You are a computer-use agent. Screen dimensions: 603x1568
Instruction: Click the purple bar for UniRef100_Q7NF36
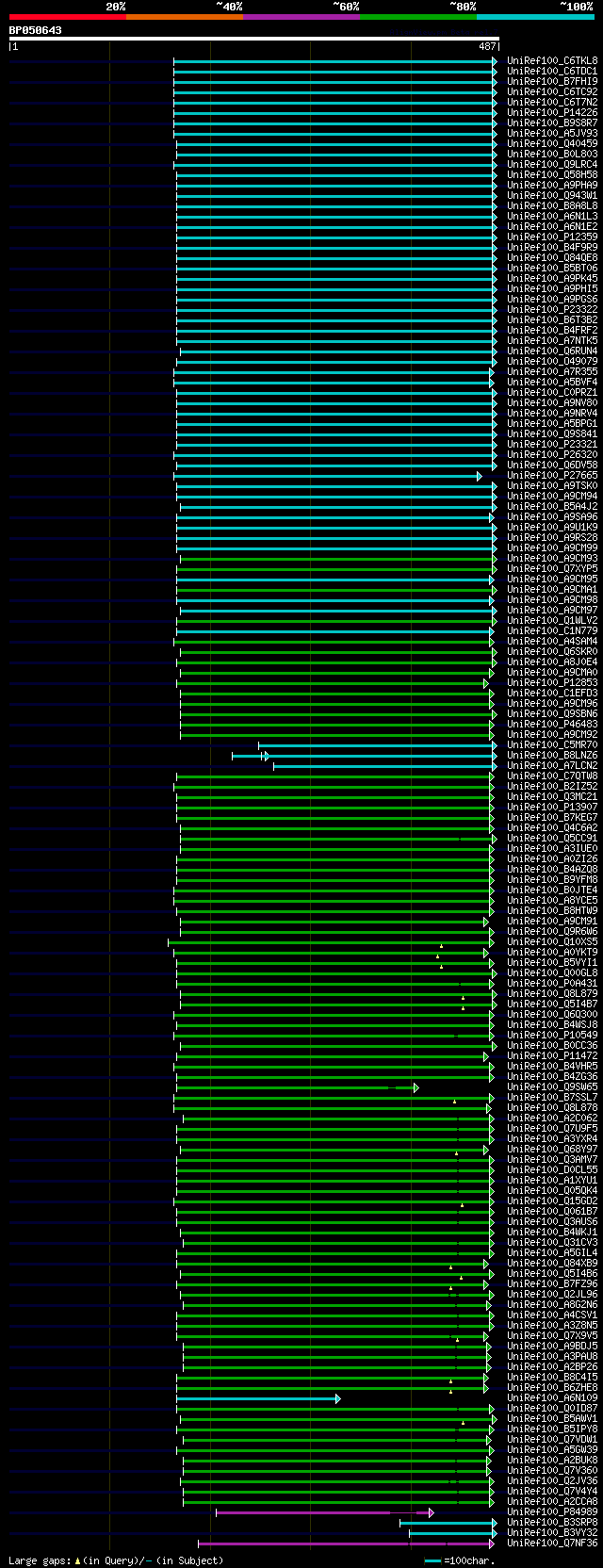pos(346,1543)
